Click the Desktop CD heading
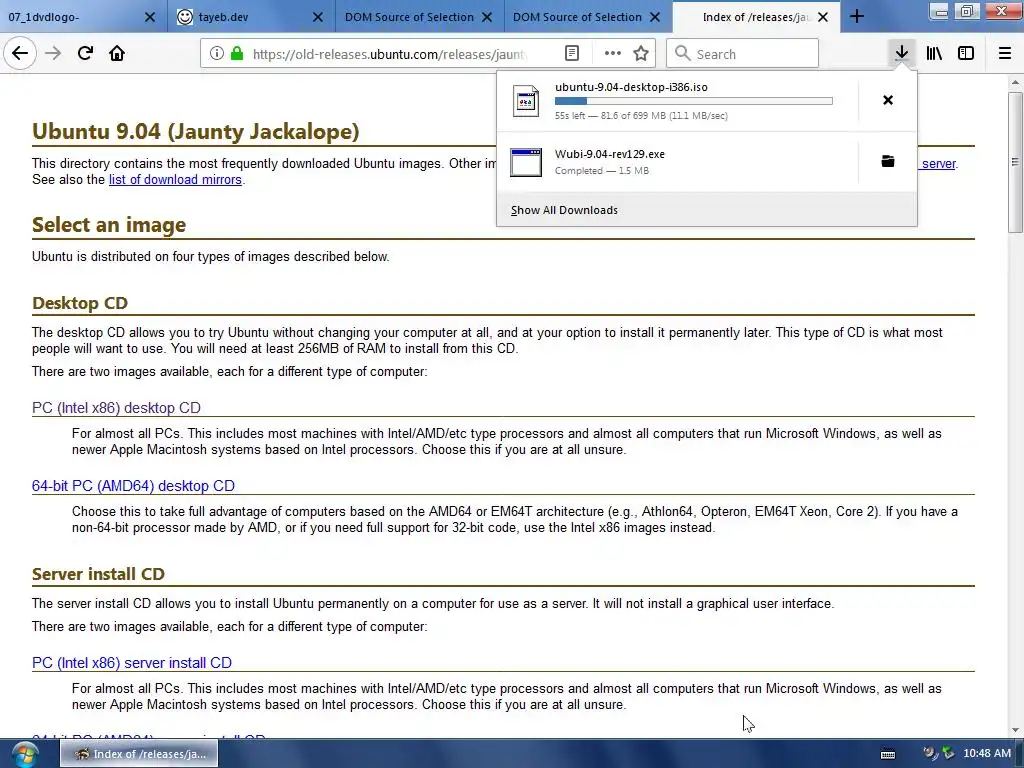Image resolution: width=1024 pixels, height=768 pixels. pos(80,303)
